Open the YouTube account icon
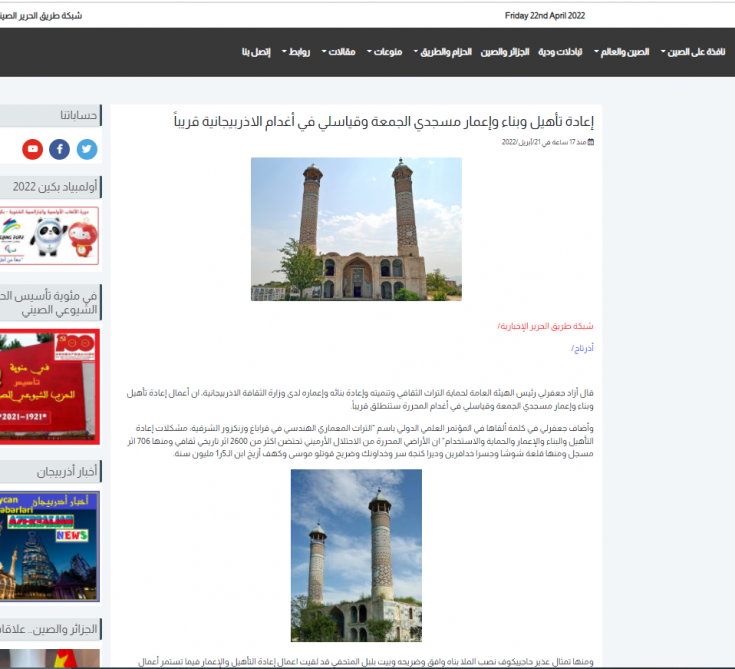 (x=32, y=150)
